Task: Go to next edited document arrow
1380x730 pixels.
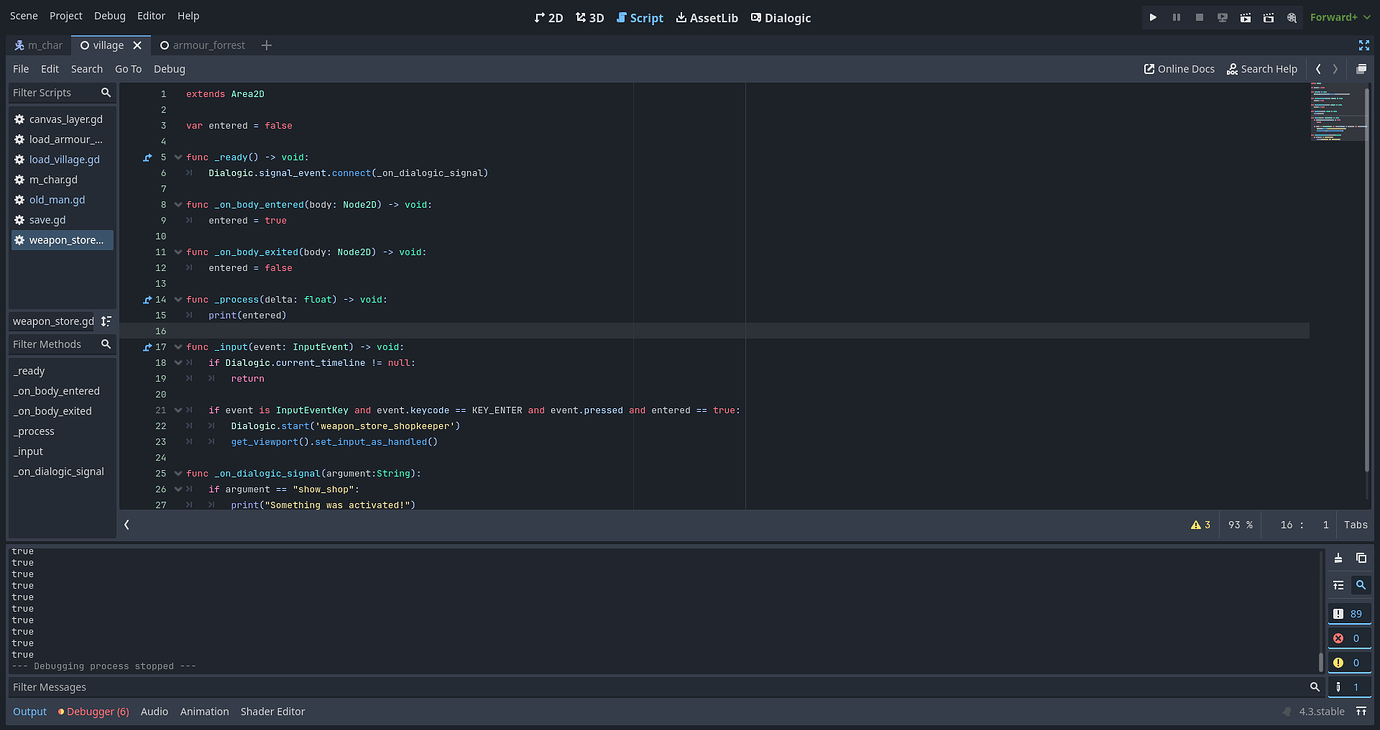Action: [1335, 69]
